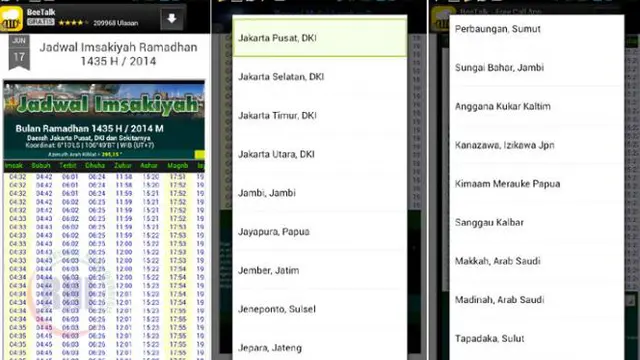Open the BeeTalk app icon in ad banner
The height and width of the screenshot is (360, 640).
point(11,19)
